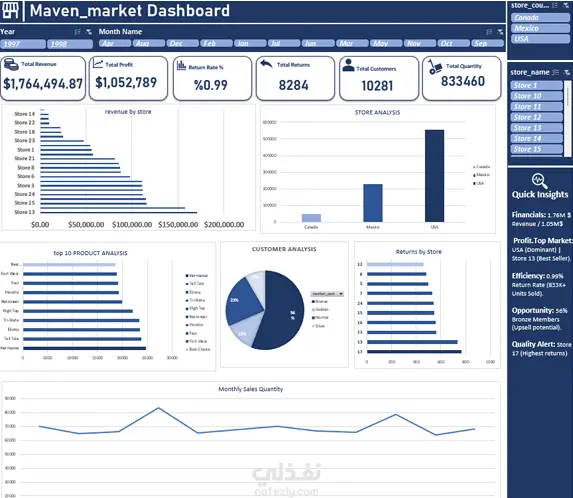Select May in the Month Name slicer
Screen dimensions: 573x498
386,43
